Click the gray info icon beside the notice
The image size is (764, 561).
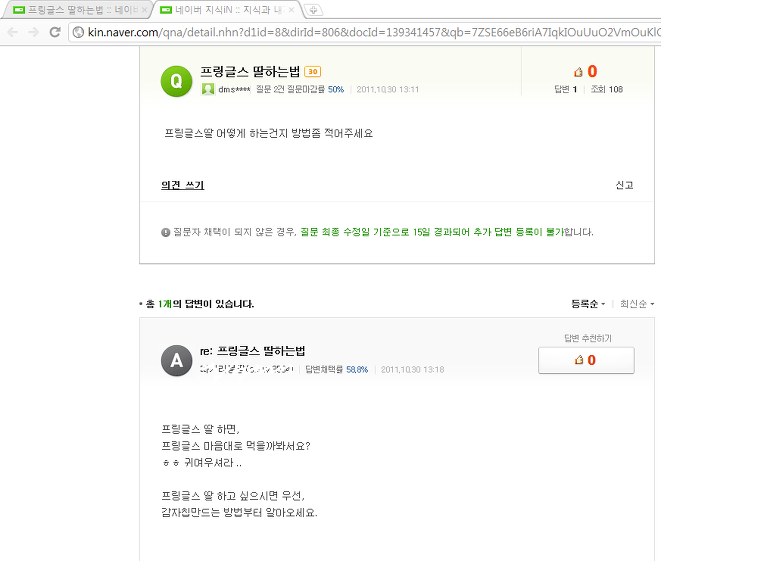[166, 232]
